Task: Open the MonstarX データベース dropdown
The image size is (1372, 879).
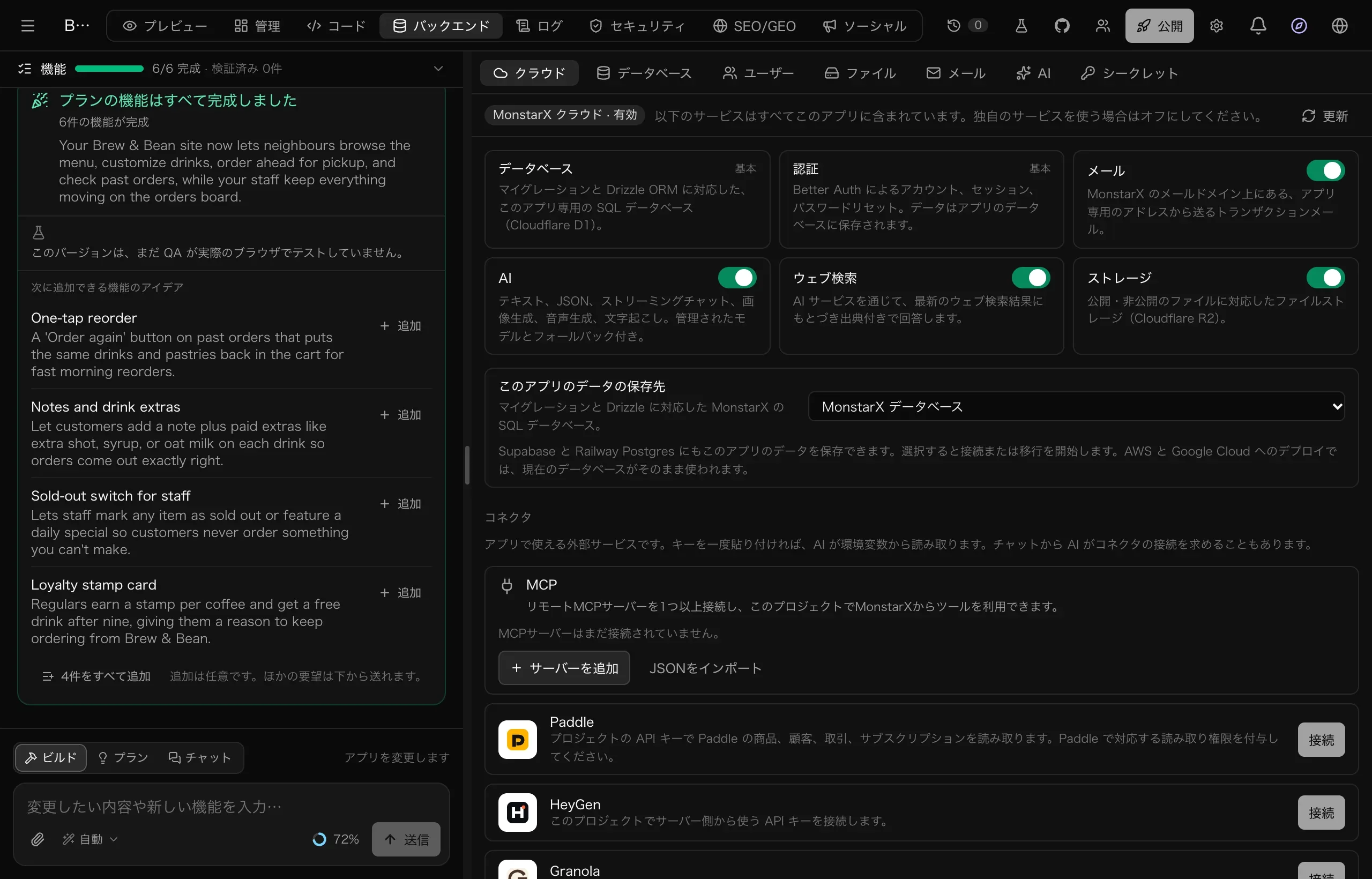Action: (x=1076, y=406)
